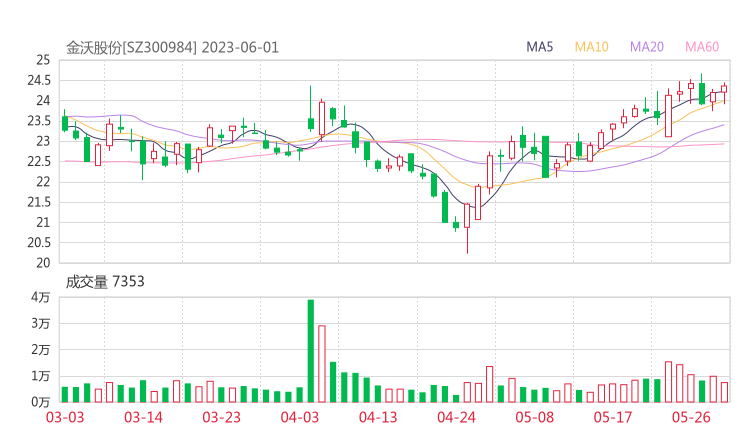Click the 23.5 price axis label
Viewport: 740px width, 440px height.
[39, 121]
